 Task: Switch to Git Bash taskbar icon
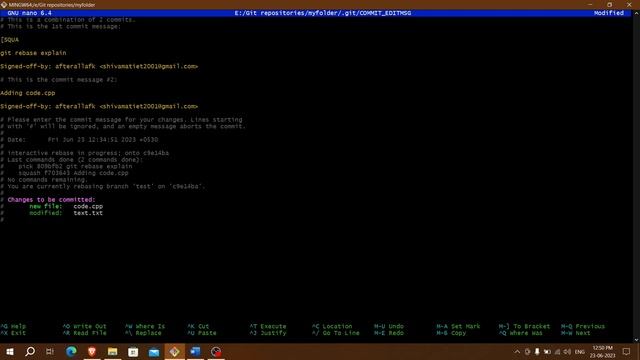click(174, 351)
